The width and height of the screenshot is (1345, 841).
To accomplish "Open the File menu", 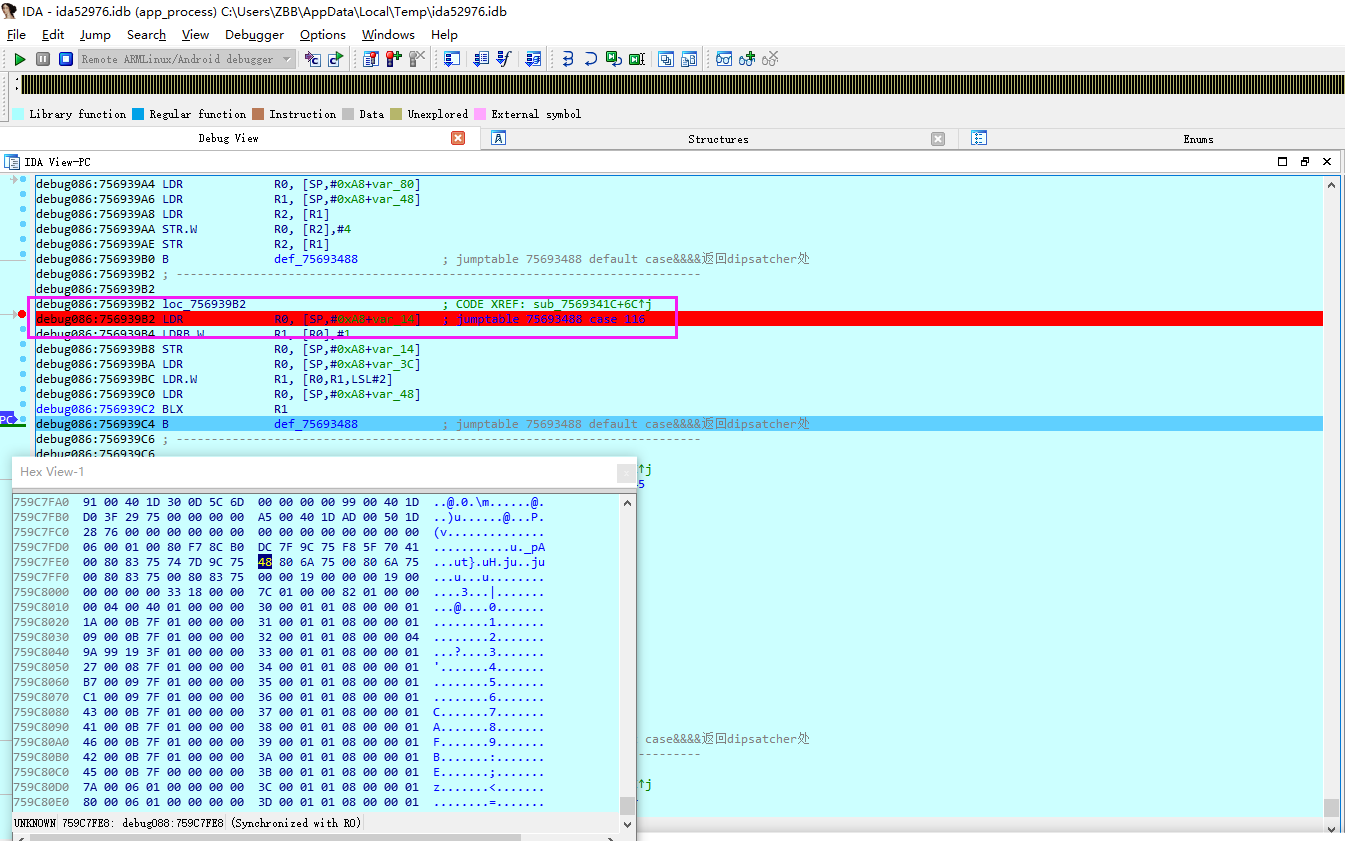I will (16, 34).
